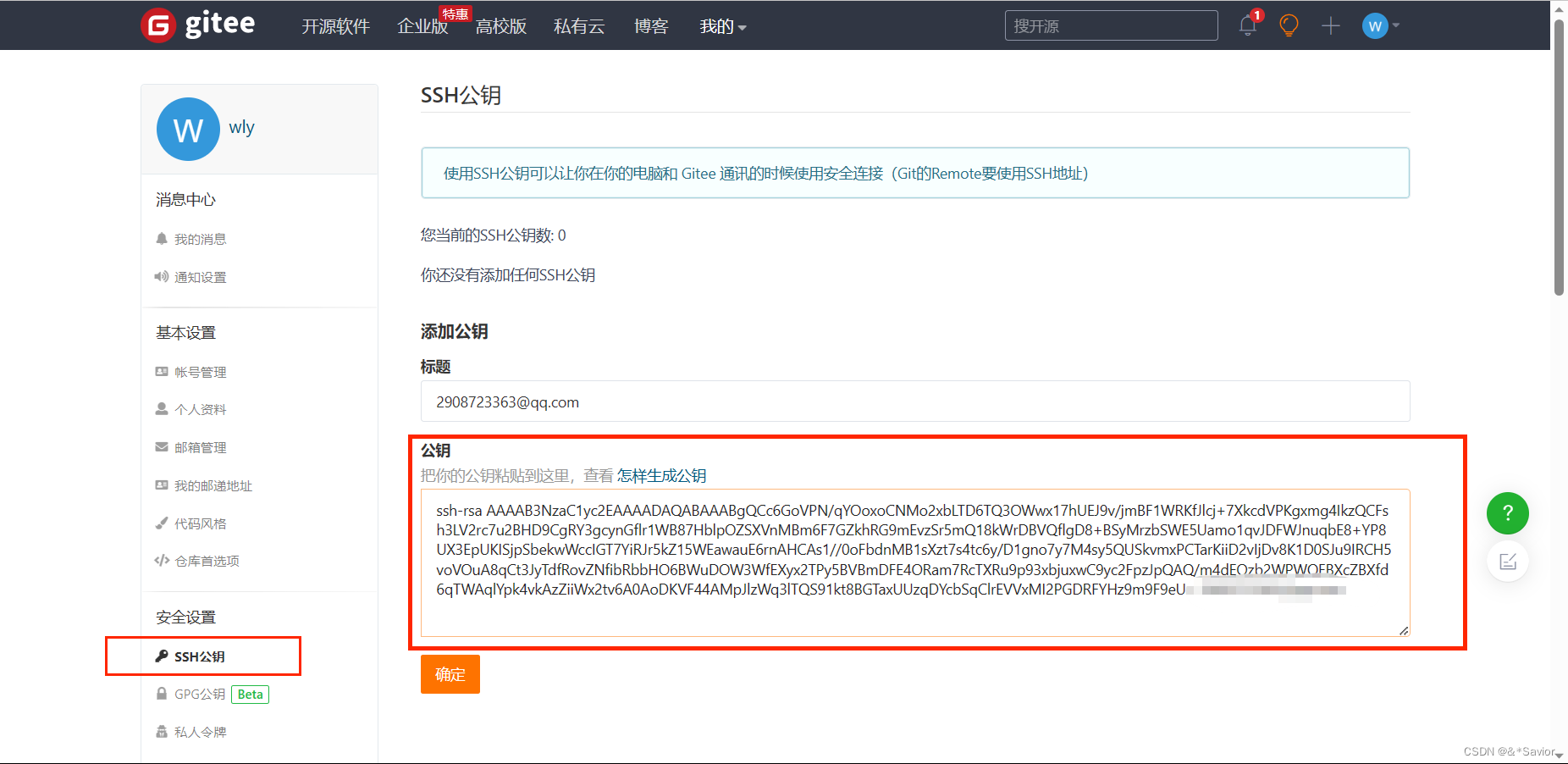Click the 特惠 promotional badge
Image resolution: width=1568 pixels, height=764 pixels.
point(455,14)
